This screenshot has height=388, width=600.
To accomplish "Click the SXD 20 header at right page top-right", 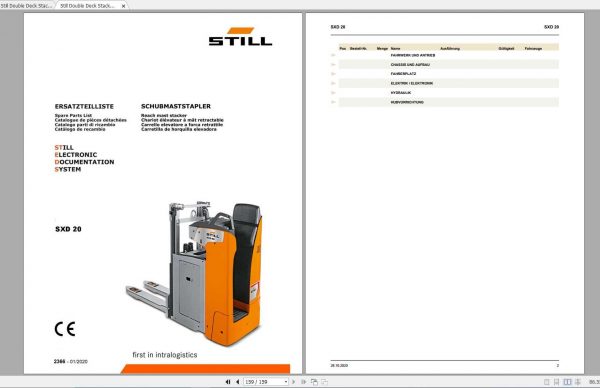I will pos(551,27).
